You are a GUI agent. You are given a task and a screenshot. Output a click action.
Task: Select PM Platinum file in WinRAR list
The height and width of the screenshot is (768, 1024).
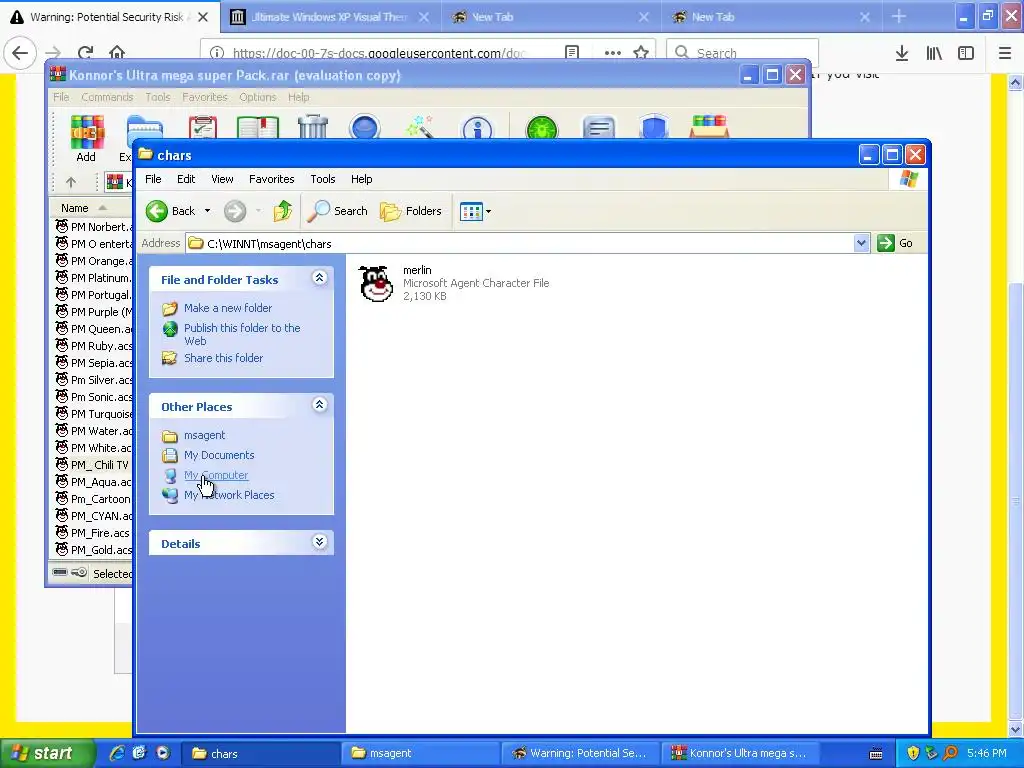coord(93,278)
